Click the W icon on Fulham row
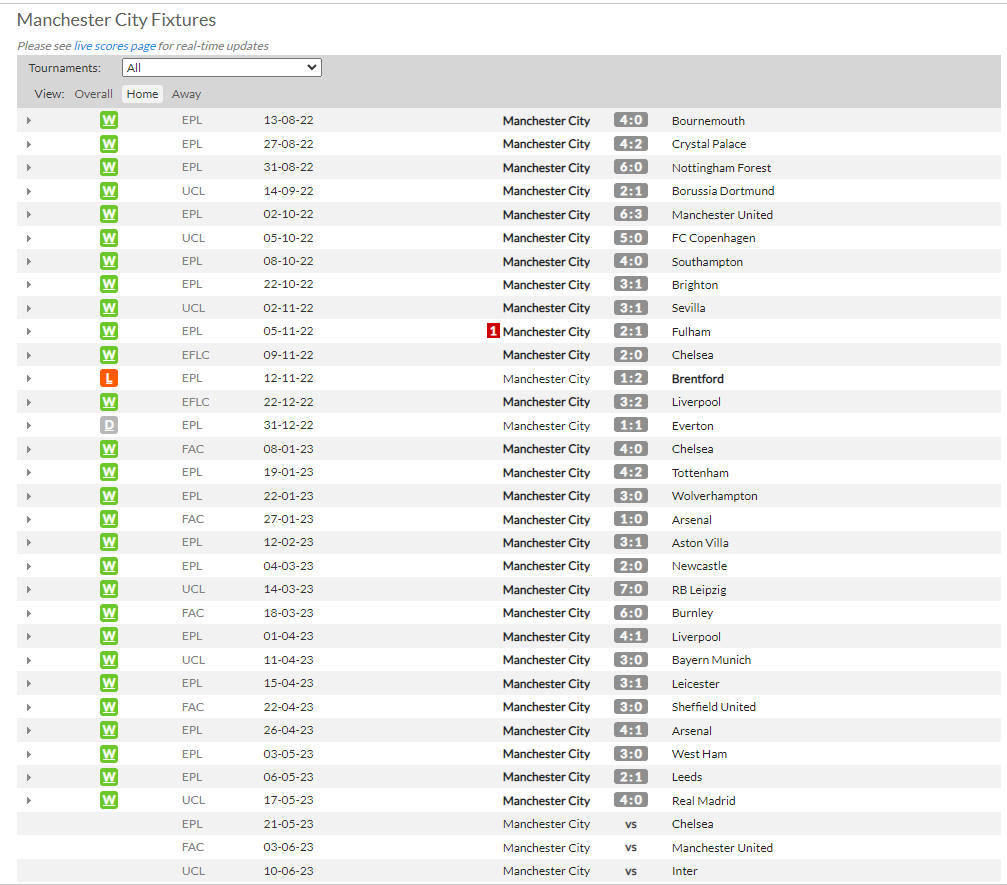Image resolution: width=1007 pixels, height=885 pixels. point(109,331)
